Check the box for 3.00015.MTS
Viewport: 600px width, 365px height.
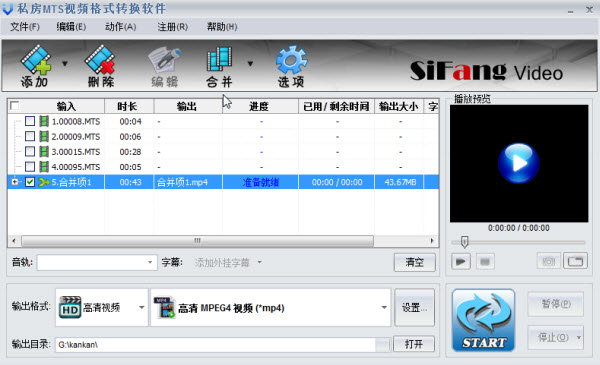point(30,152)
